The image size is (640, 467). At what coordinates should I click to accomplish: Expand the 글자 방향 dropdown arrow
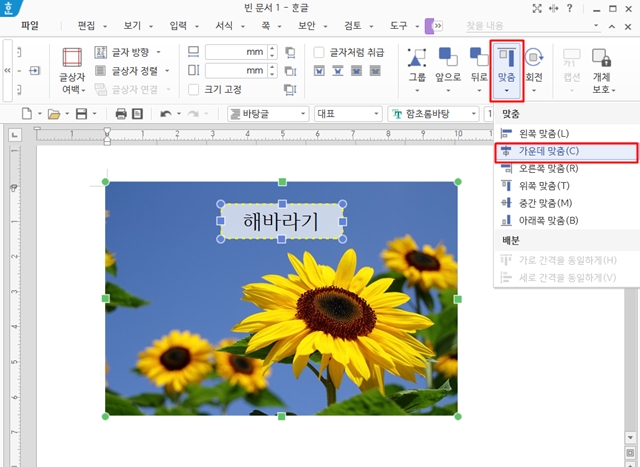(159, 52)
